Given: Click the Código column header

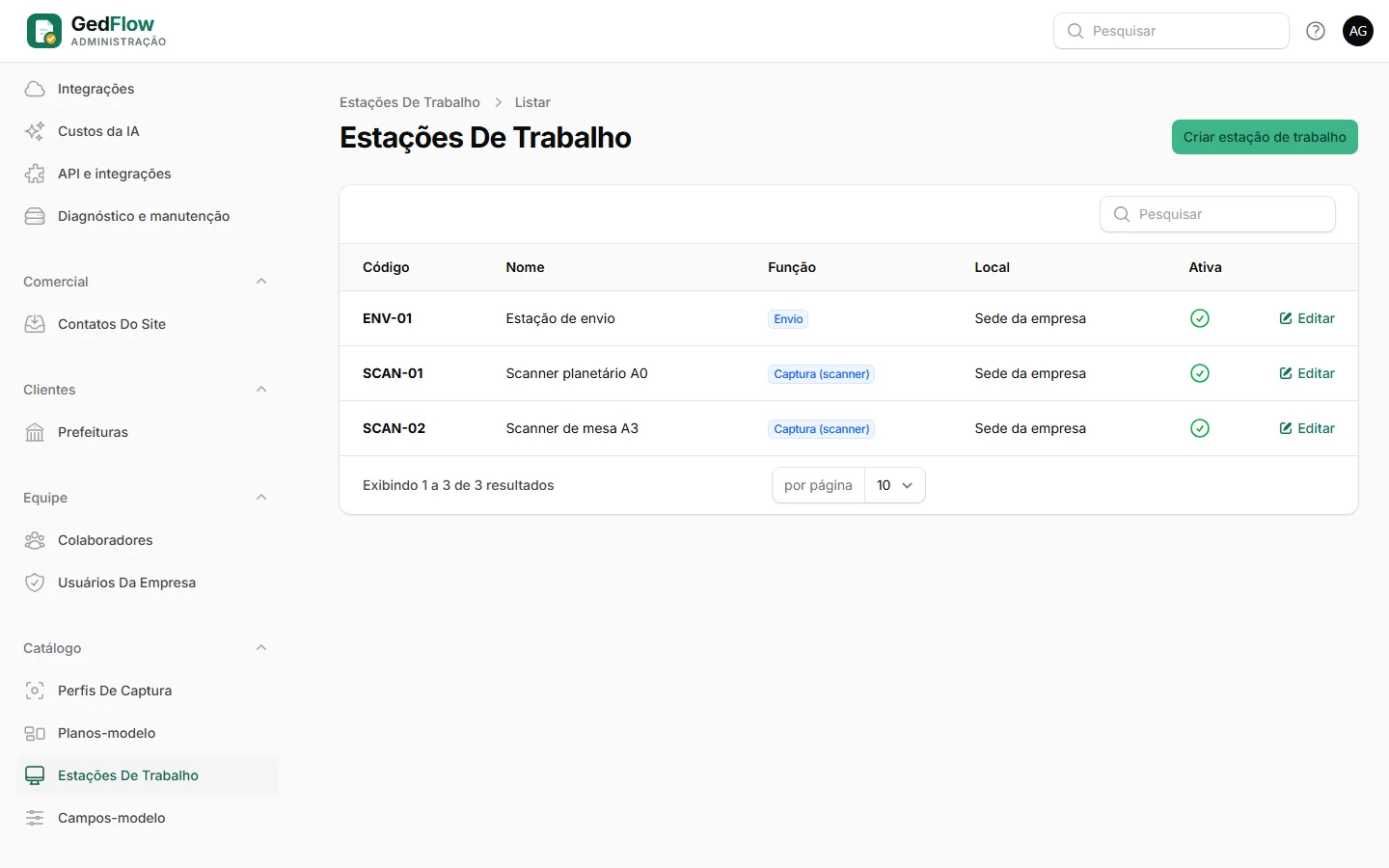Looking at the screenshot, I should coord(386,267).
